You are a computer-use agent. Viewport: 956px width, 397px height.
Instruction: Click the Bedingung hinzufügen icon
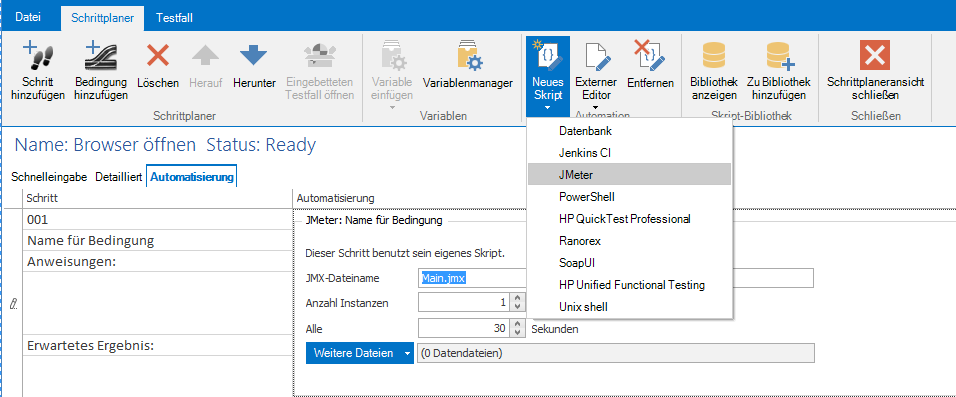point(101,55)
